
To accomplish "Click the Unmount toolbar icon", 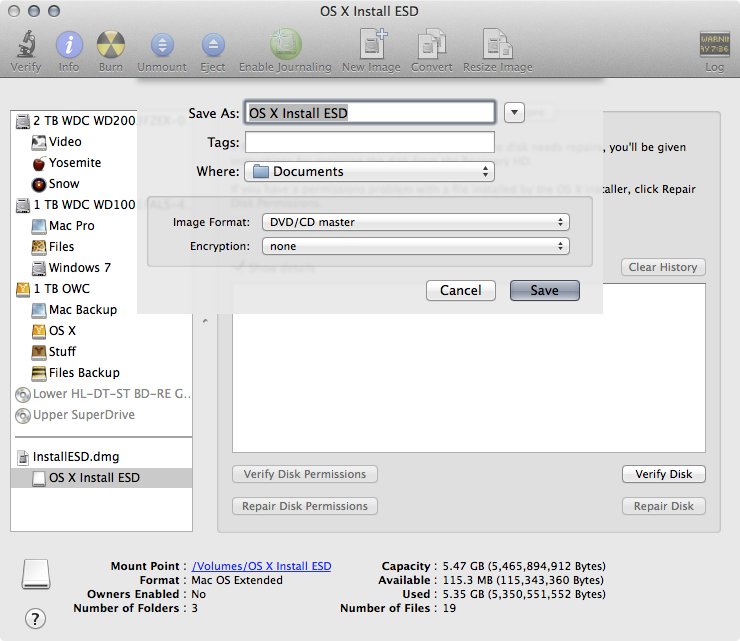I will (162, 45).
